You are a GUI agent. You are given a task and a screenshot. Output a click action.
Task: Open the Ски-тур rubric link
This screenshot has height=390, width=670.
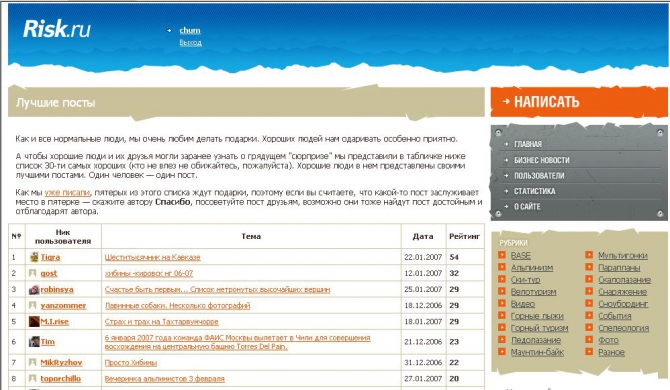click(526, 279)
